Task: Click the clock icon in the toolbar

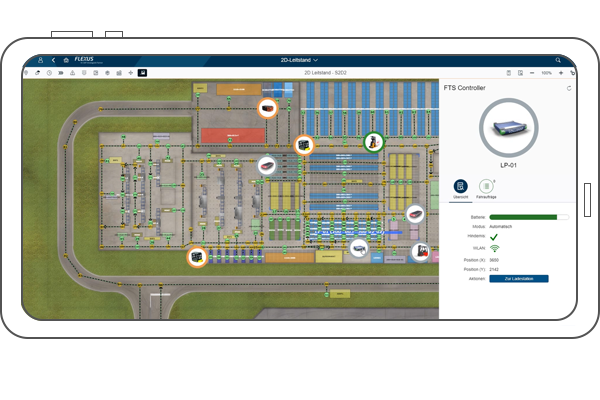Action: coord(49,73)
